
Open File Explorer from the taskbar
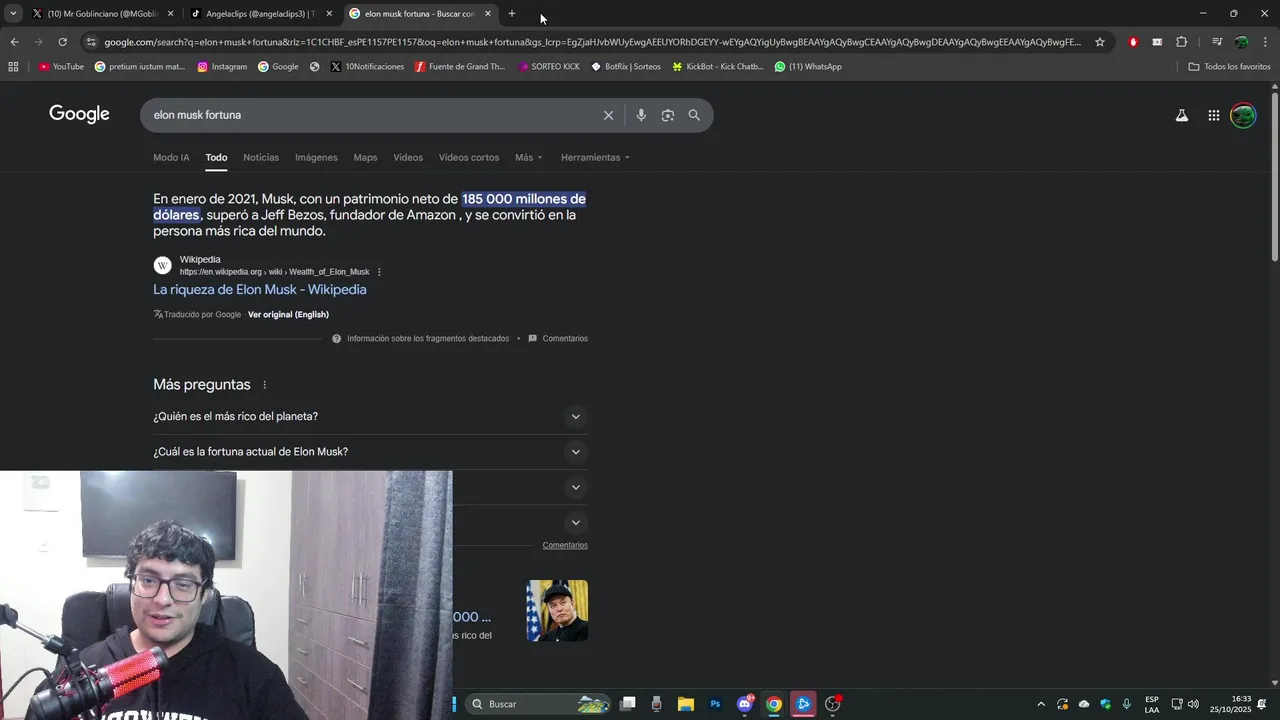[x=686, y=704]
